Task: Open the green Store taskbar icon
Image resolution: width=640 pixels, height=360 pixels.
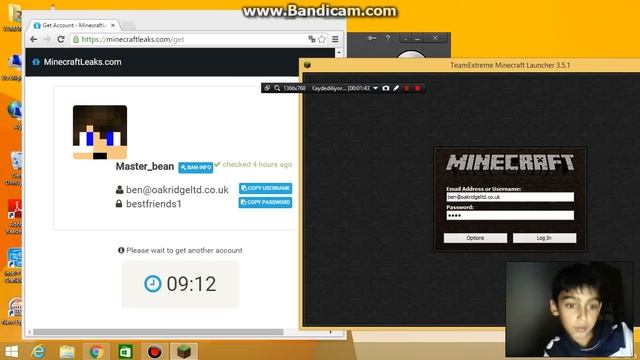Action: [125, 351]
